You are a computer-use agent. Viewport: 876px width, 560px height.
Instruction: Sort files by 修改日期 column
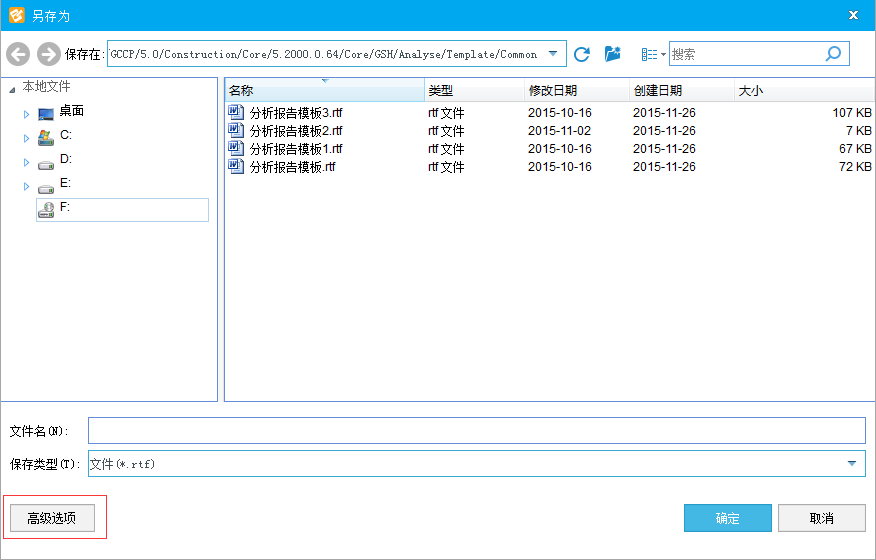click(552, 91)
